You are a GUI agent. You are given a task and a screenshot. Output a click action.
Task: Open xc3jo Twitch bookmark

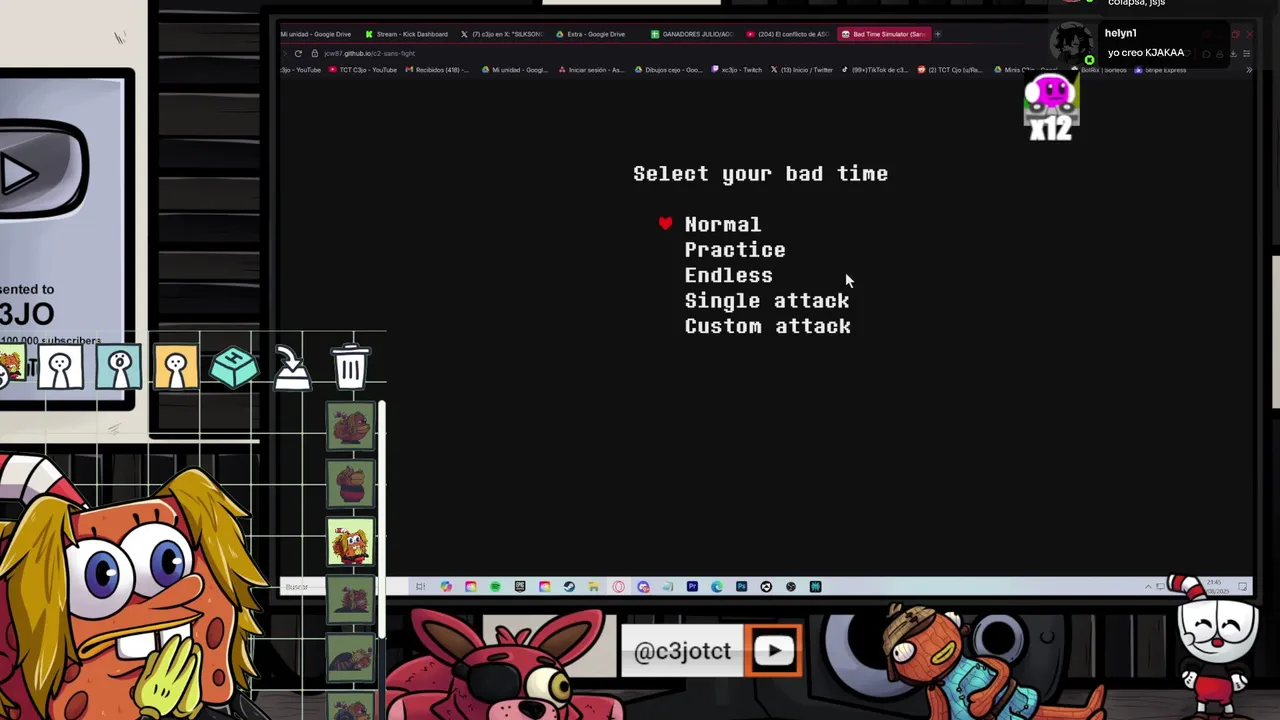[x=736, y=70]
